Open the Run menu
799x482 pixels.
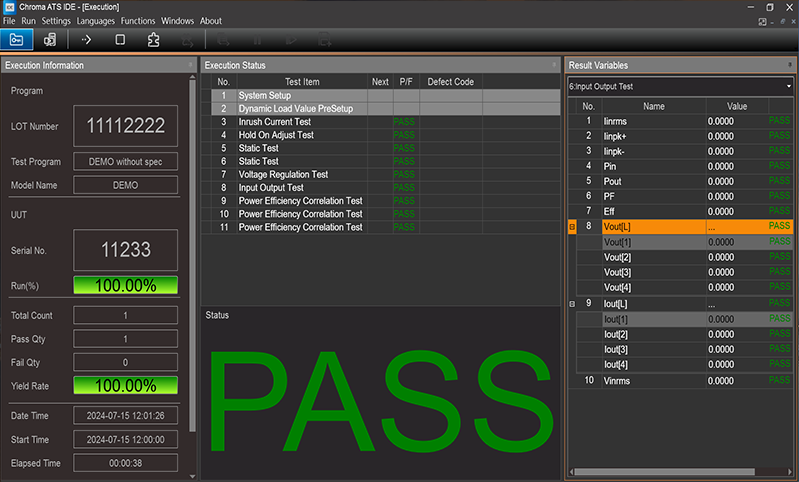29,21
